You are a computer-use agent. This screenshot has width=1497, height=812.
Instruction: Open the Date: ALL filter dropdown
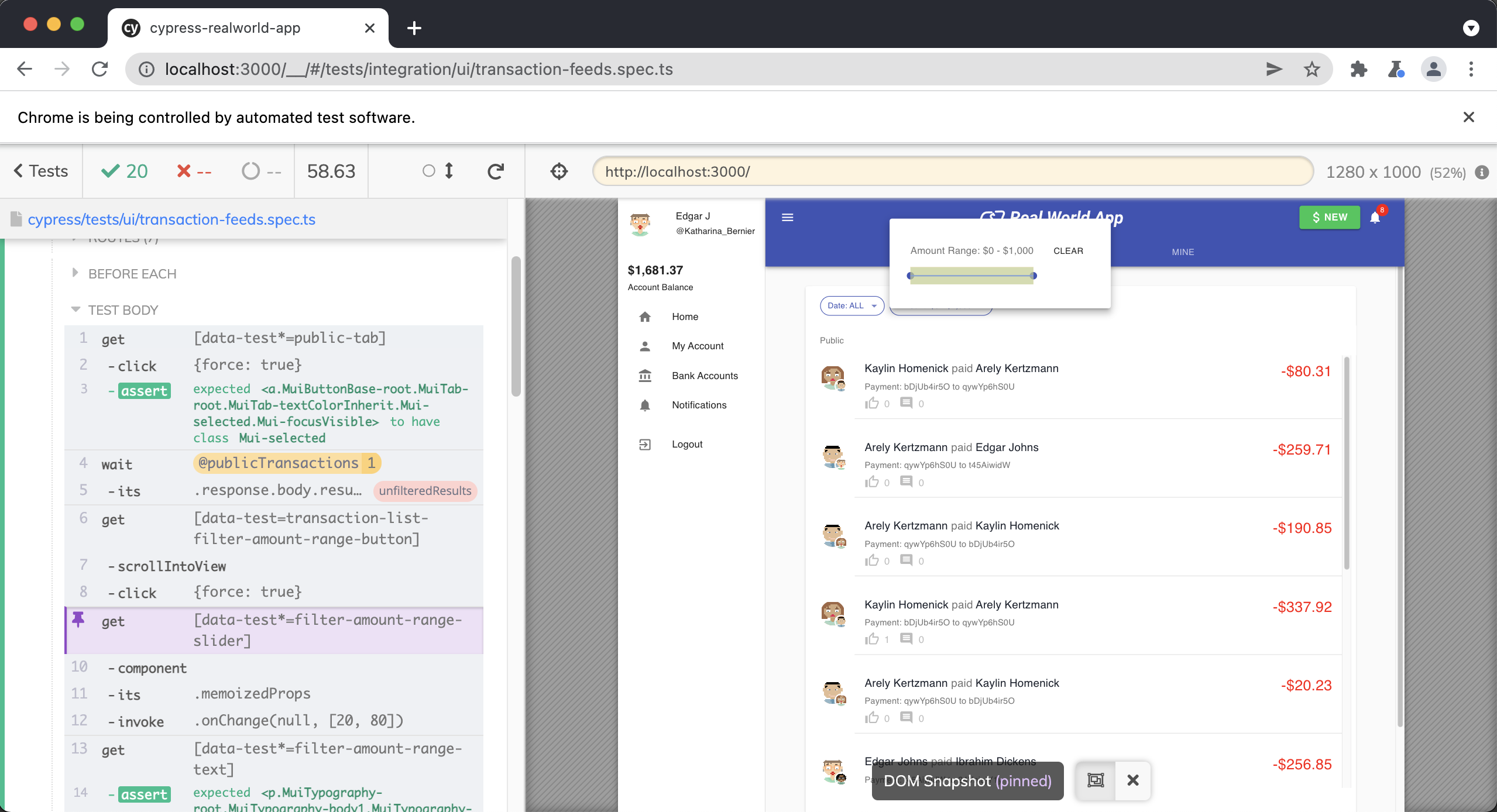851,305
